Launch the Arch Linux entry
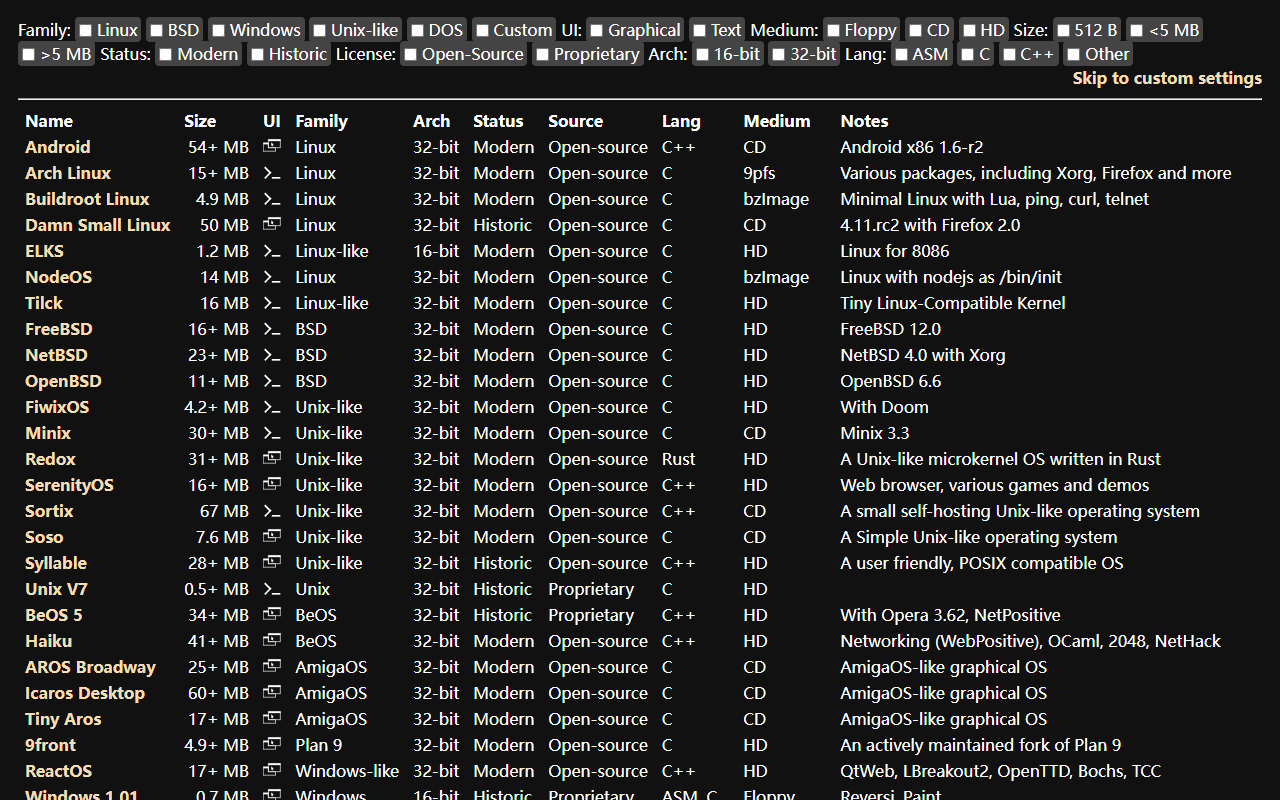Screen dimensions: 1280x800 [68, 173]
